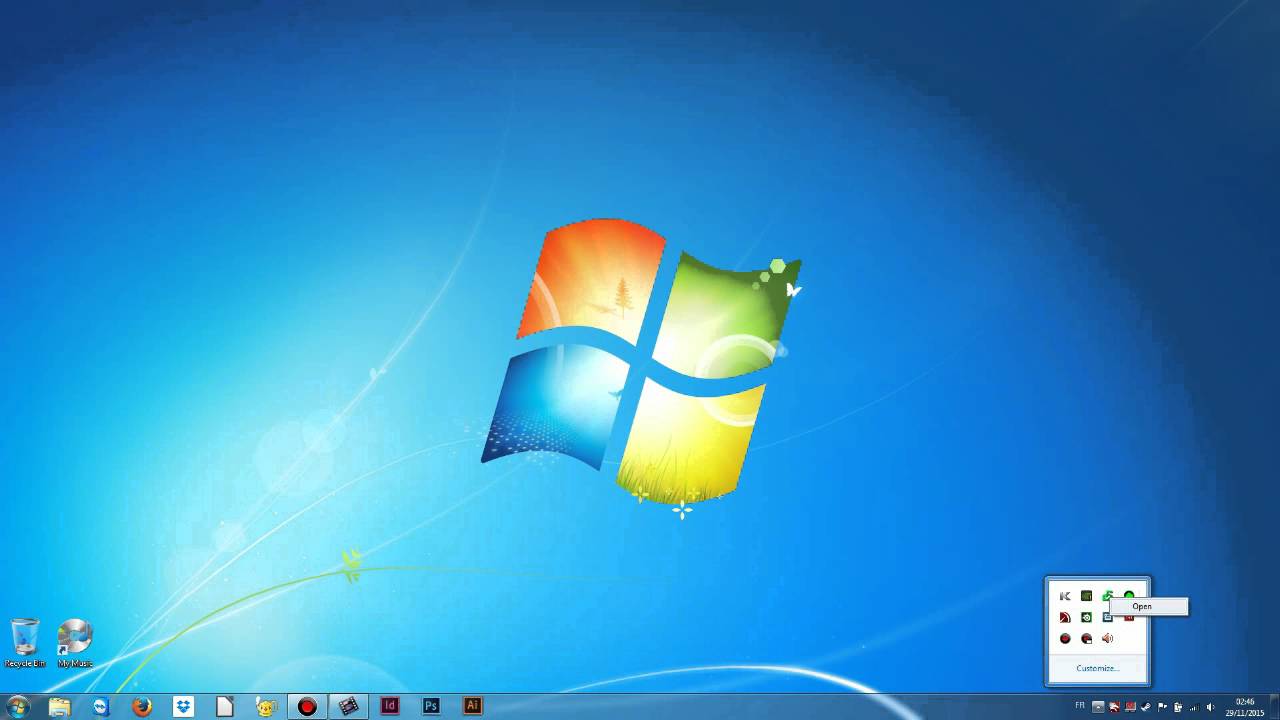This screenshot has height=720, width=1280.
Task: Click the red monitor icon in system tray
Action: [x=1130, y=707]
